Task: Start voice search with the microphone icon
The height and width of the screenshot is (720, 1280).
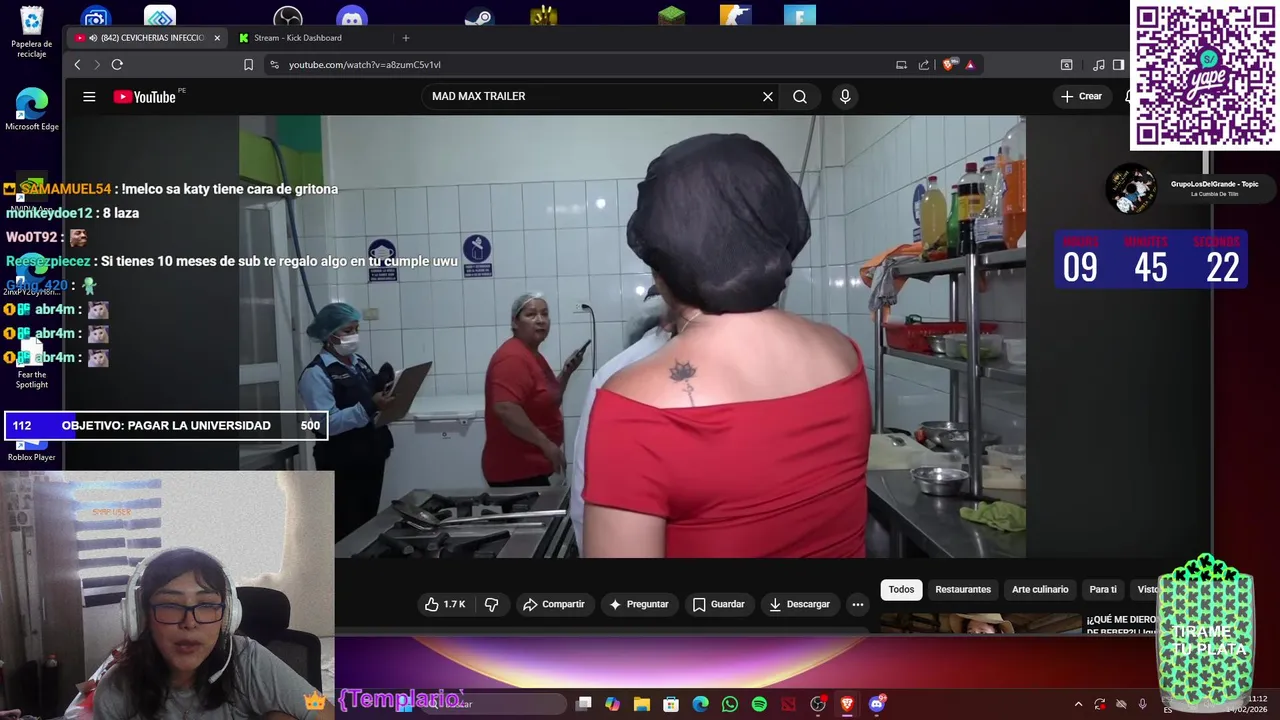Action: [x=845, y=97]
